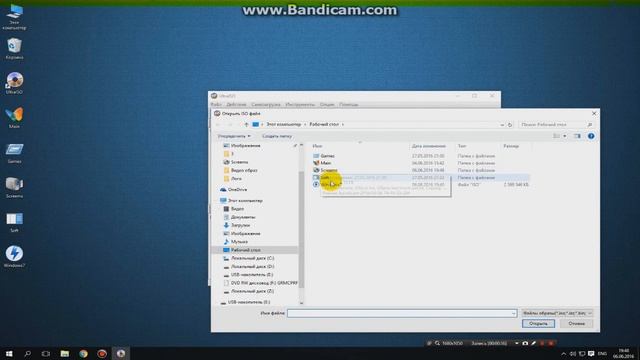Expand breadcrumb arrow after Рабочий стол
640x360 pixels.
pyautogui.click(x=343, y=124)
